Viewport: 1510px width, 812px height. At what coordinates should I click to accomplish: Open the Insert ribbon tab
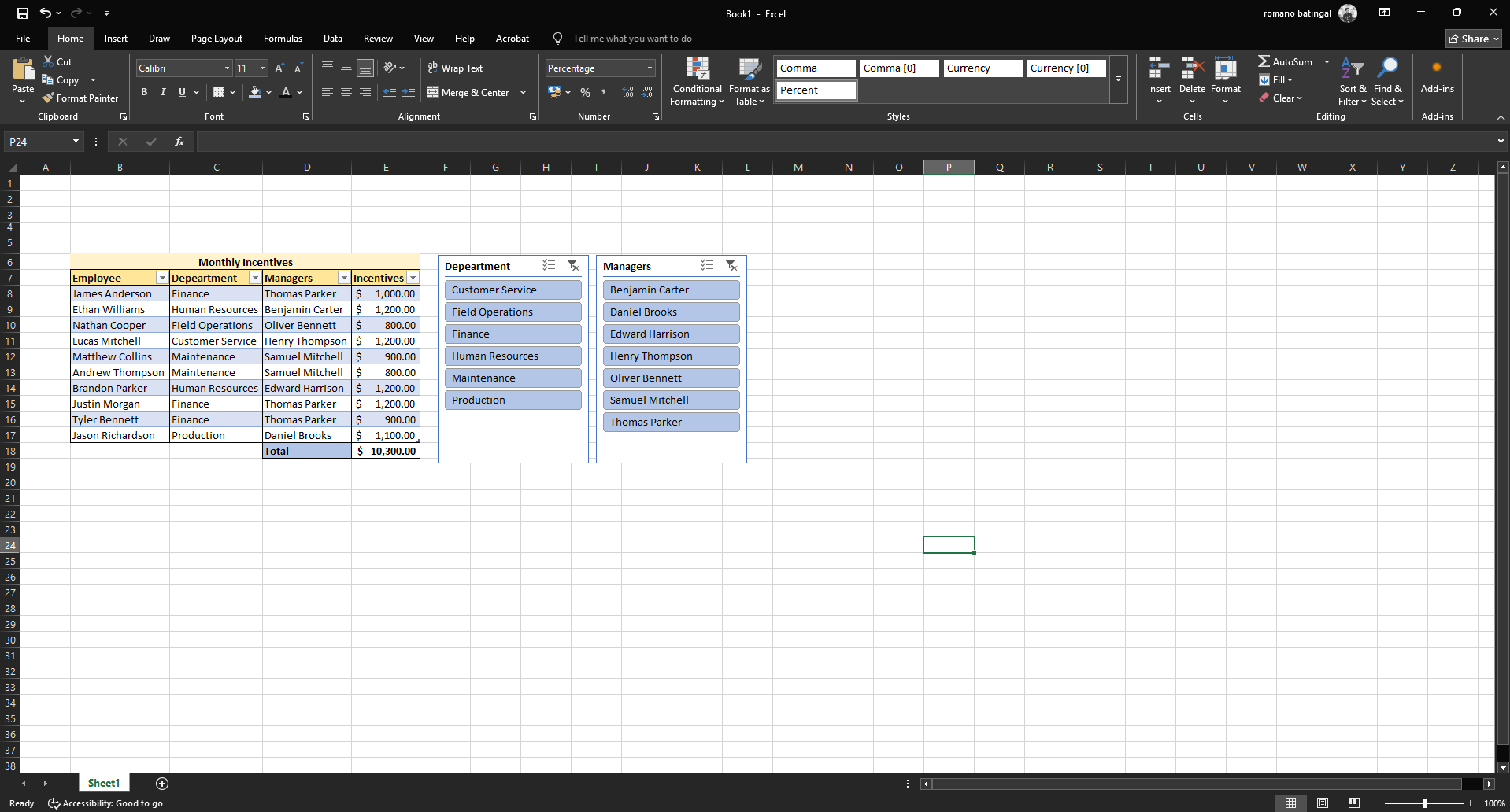pyautogui.click(x=116, y=39)
